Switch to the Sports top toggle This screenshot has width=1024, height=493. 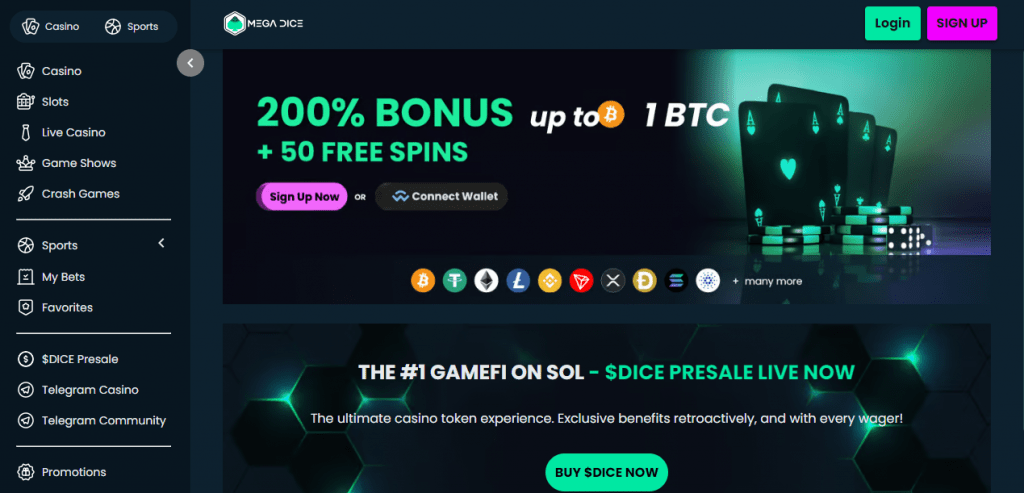pyautogui.click(x=132, y=27)
